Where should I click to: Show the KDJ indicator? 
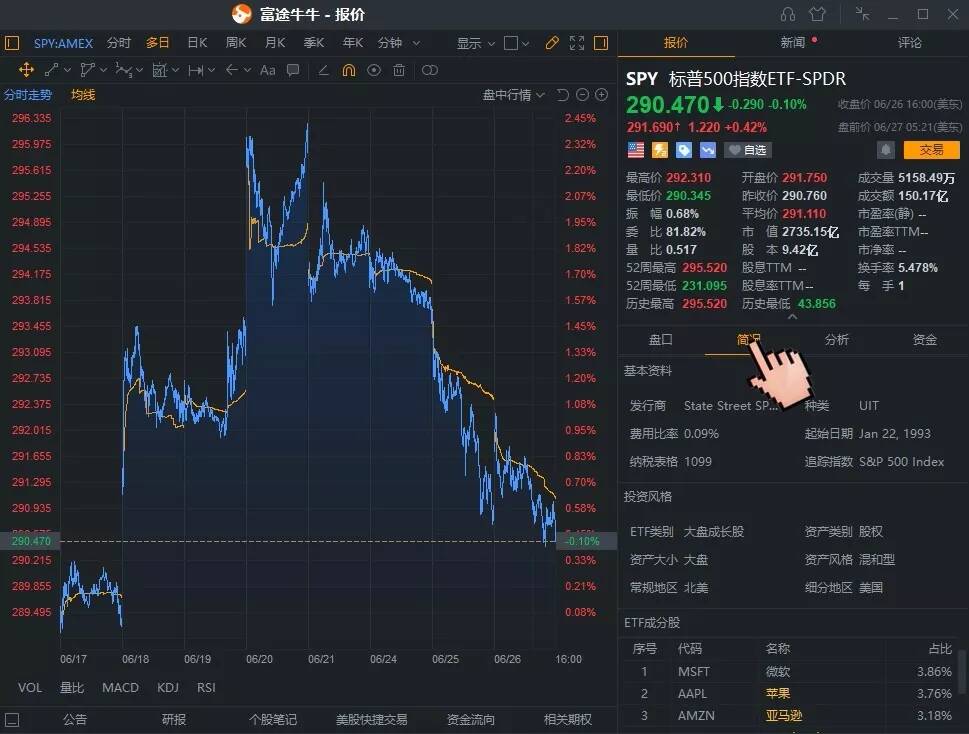click(167, 687)
